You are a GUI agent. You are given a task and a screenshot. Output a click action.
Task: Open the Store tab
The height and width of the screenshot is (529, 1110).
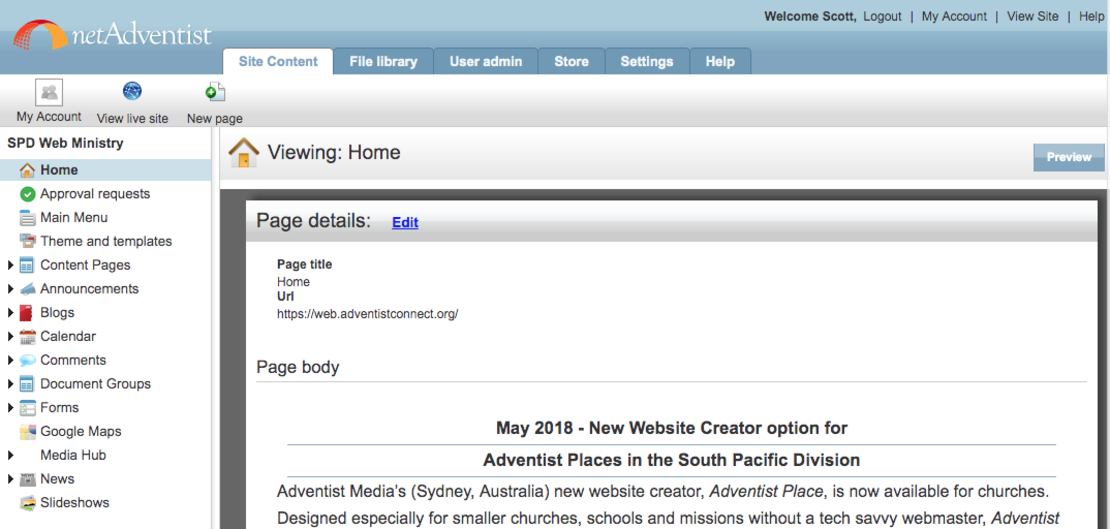571,62
